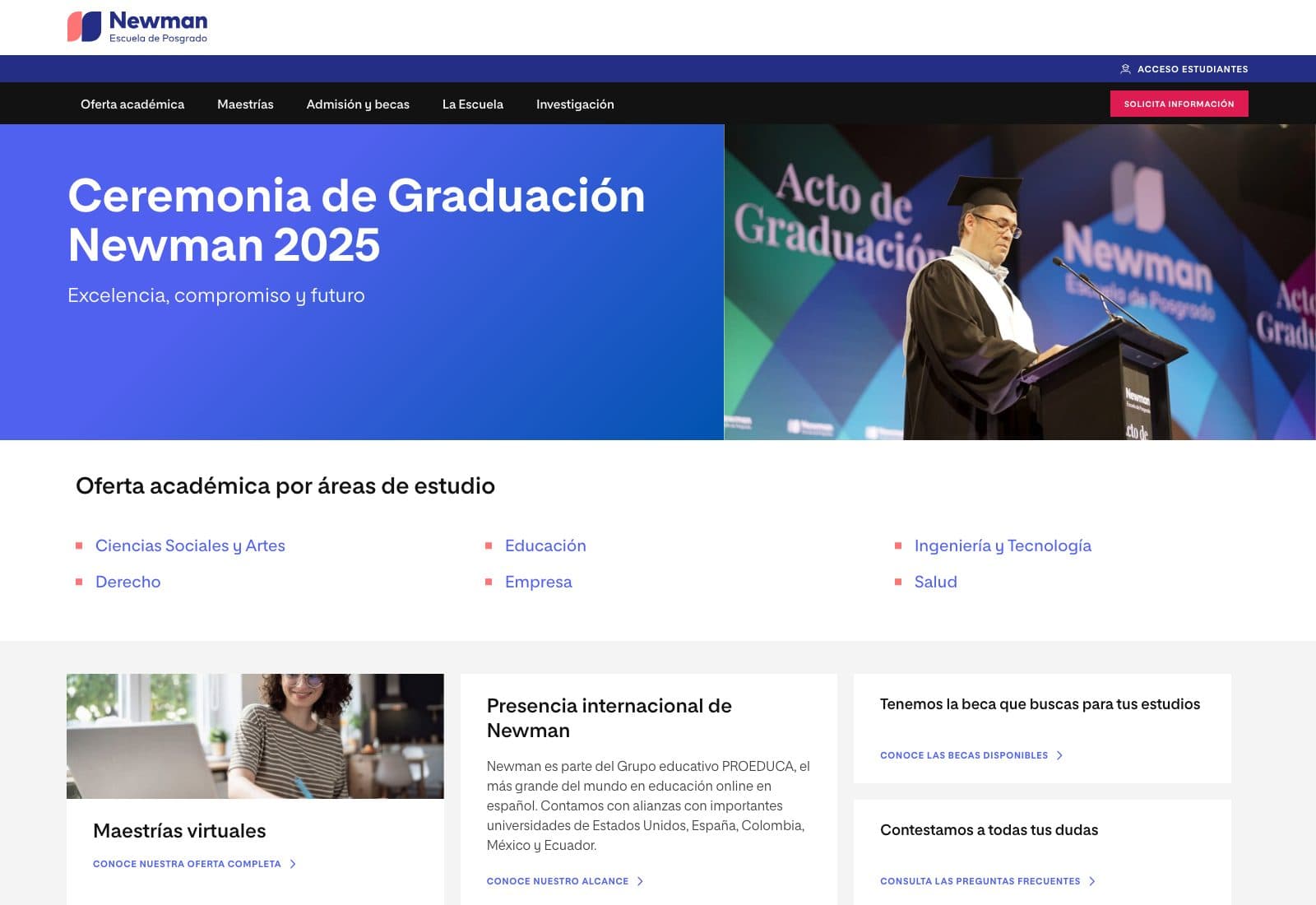Screen dimensions: 1316x905
Task: Click the Maestrías virtuales heading
Action: pyautogui.click(x=179, y=831)
